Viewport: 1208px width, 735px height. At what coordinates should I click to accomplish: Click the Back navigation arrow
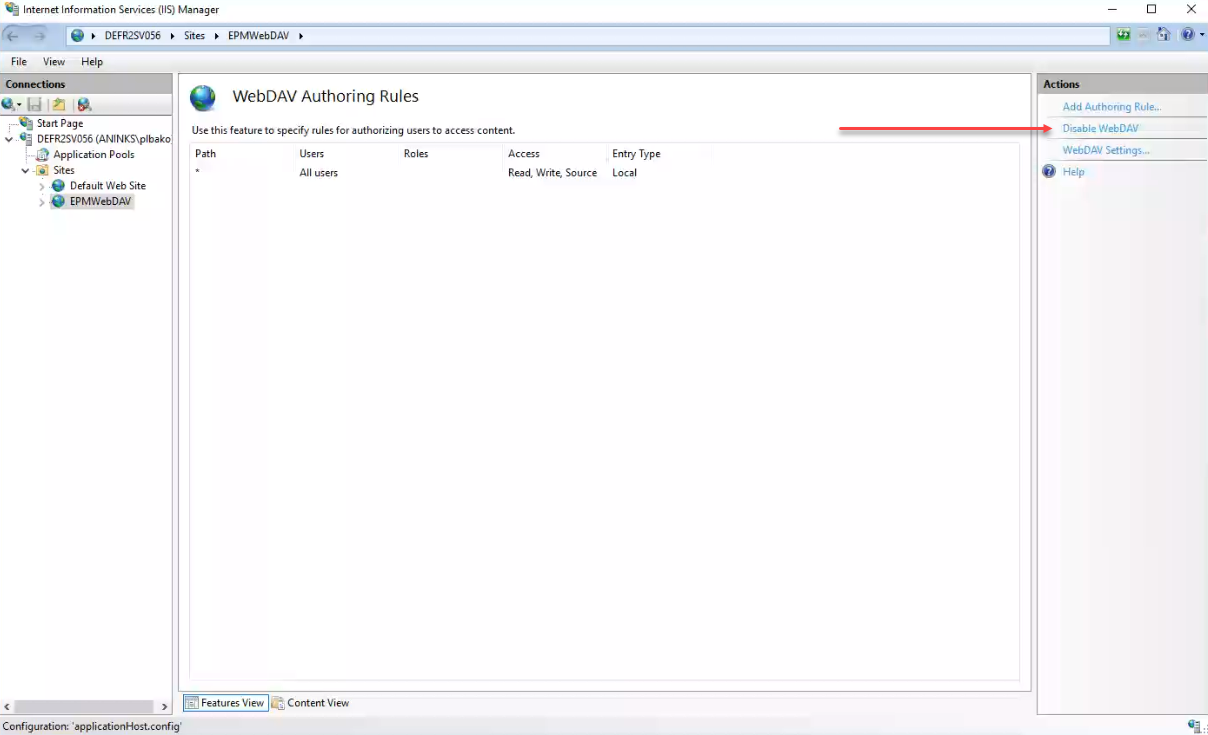click(13, 36)
